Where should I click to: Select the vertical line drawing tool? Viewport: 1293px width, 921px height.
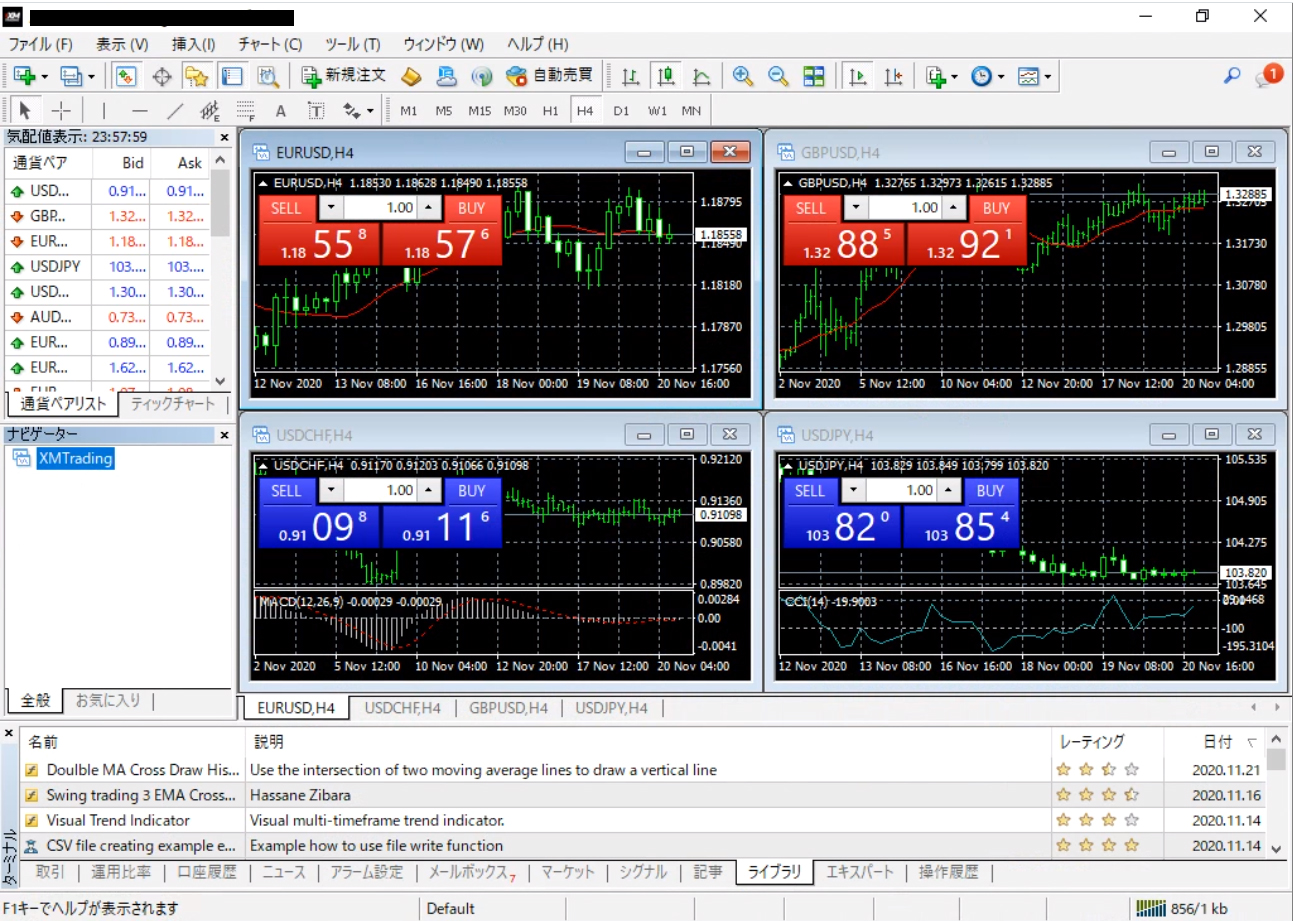point(104,110)
